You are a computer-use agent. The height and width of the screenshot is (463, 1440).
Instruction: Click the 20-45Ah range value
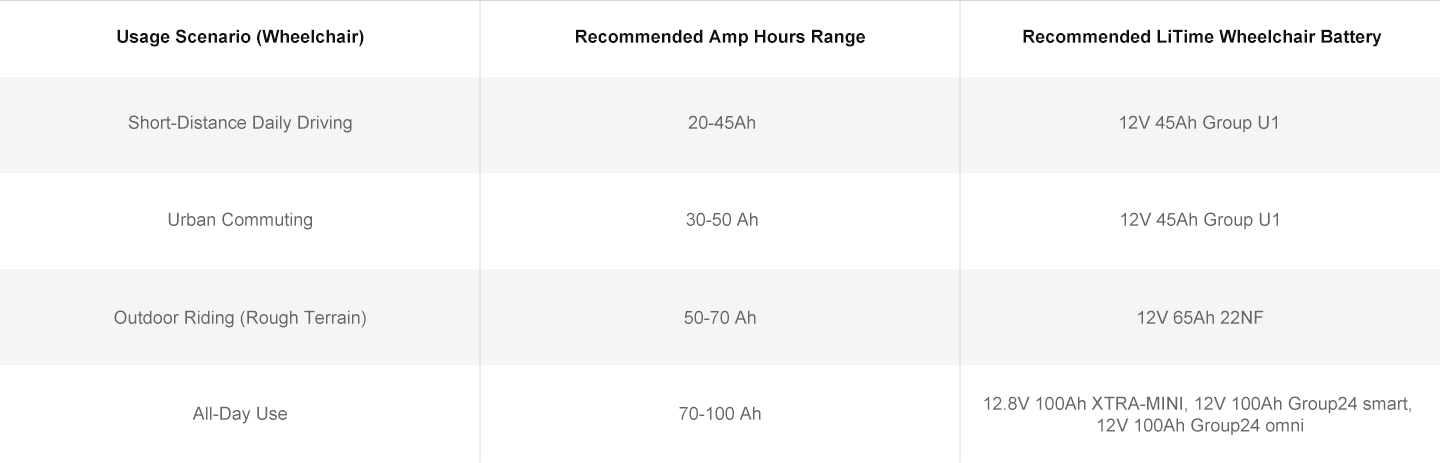pos(720,123)
